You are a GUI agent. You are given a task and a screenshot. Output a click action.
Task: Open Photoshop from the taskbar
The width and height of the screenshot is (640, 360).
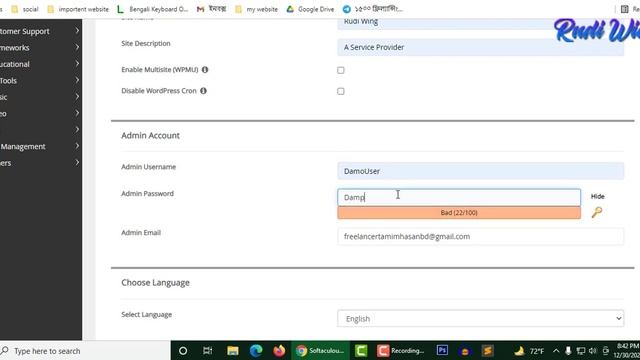(442, 351)
